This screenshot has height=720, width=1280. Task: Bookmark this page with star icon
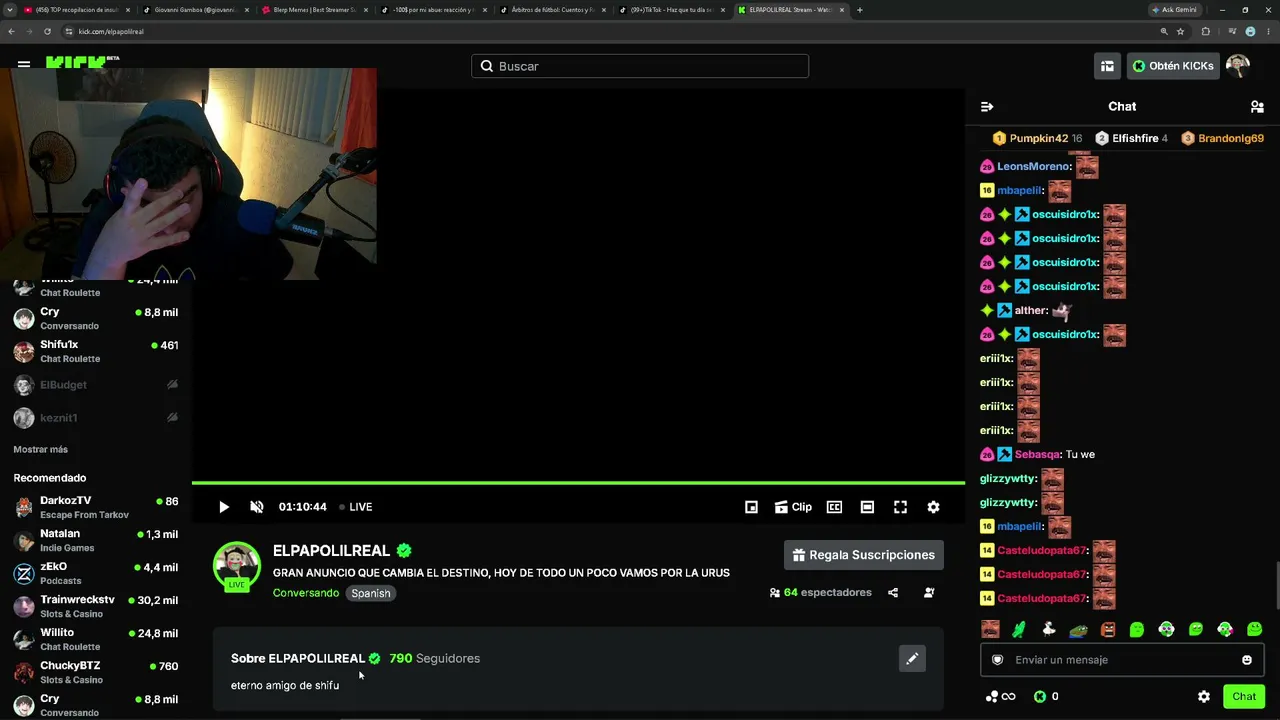point(1181,32)
